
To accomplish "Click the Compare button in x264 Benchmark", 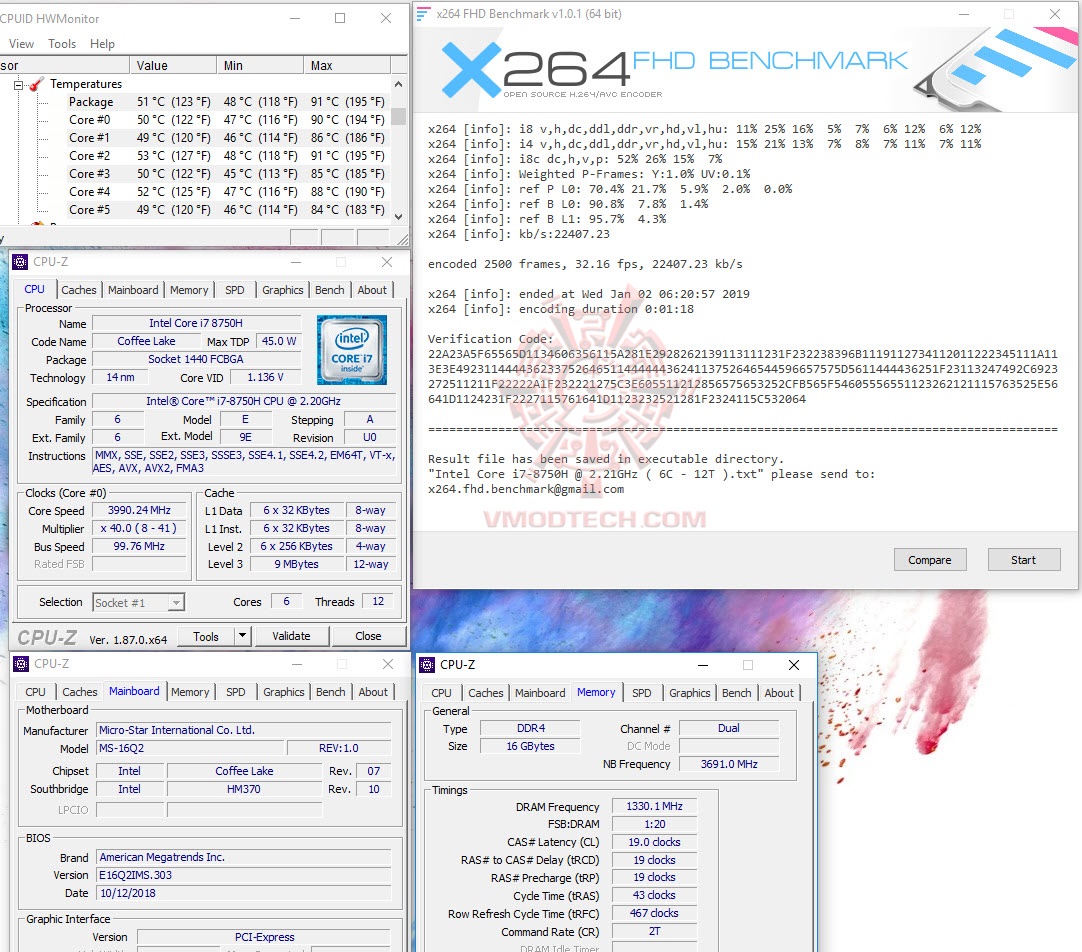I will click(x=929, y=560).
